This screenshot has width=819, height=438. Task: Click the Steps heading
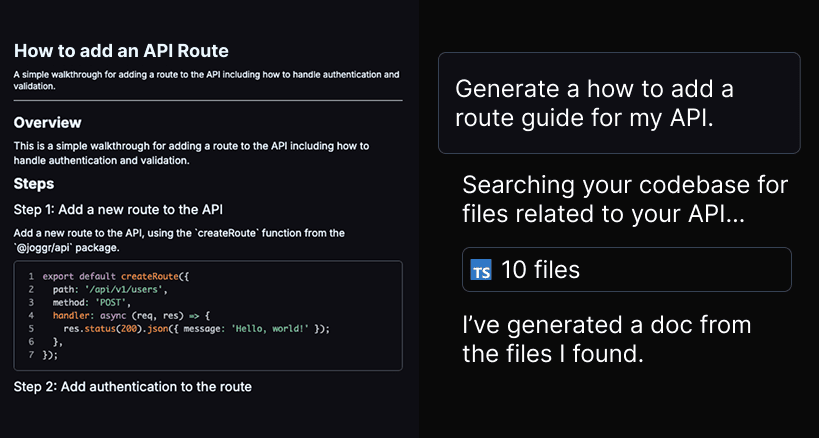tap(34, 184)
